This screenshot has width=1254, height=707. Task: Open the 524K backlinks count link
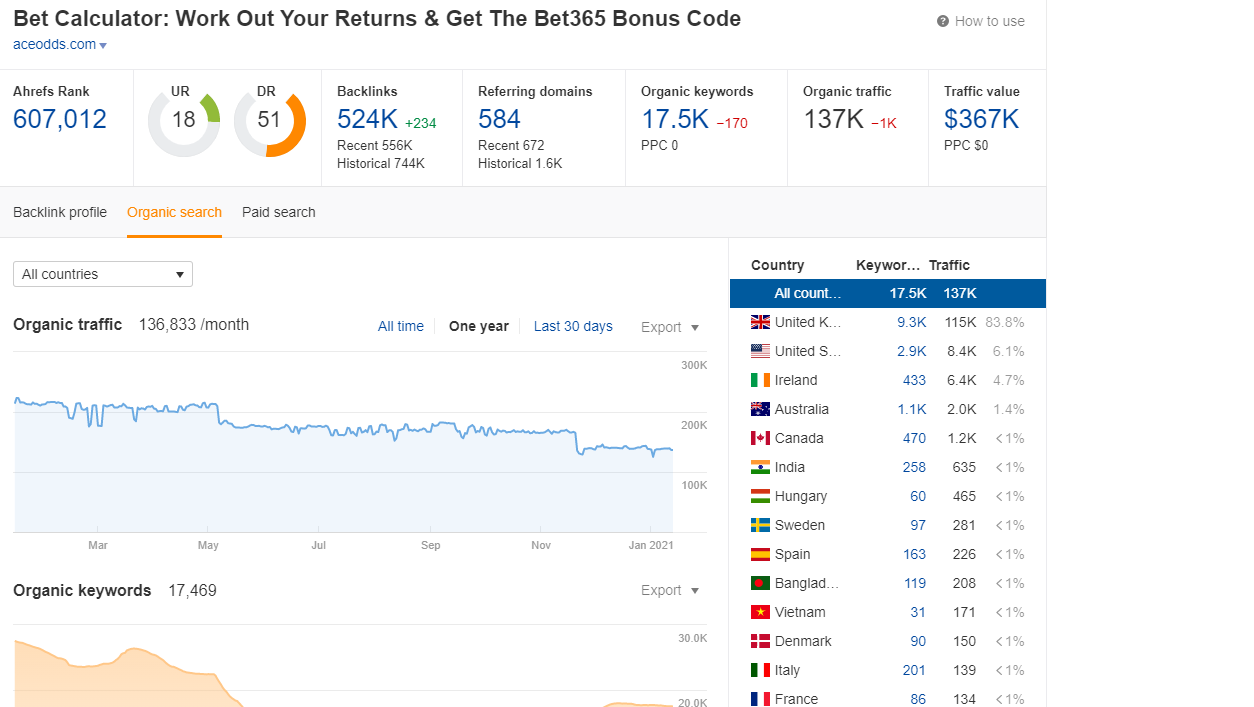pyautogui.click(x=367, y=120)
